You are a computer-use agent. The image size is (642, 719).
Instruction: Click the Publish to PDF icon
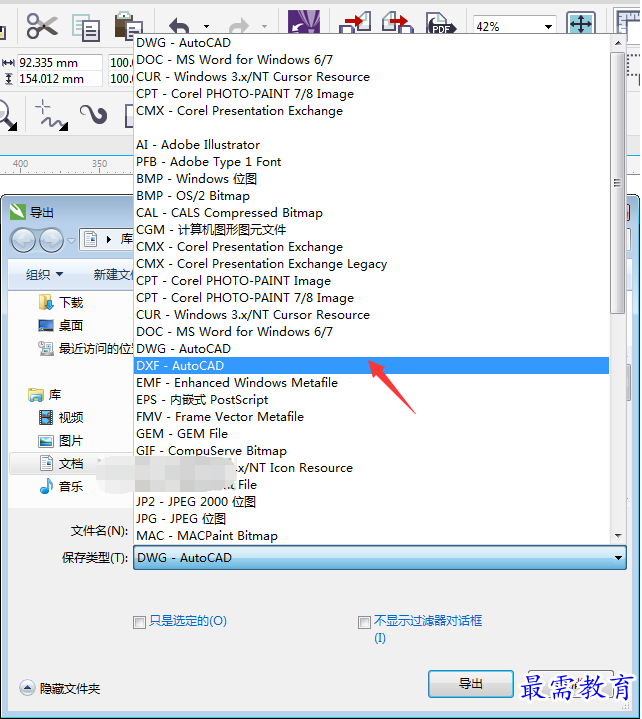(441, 23)
